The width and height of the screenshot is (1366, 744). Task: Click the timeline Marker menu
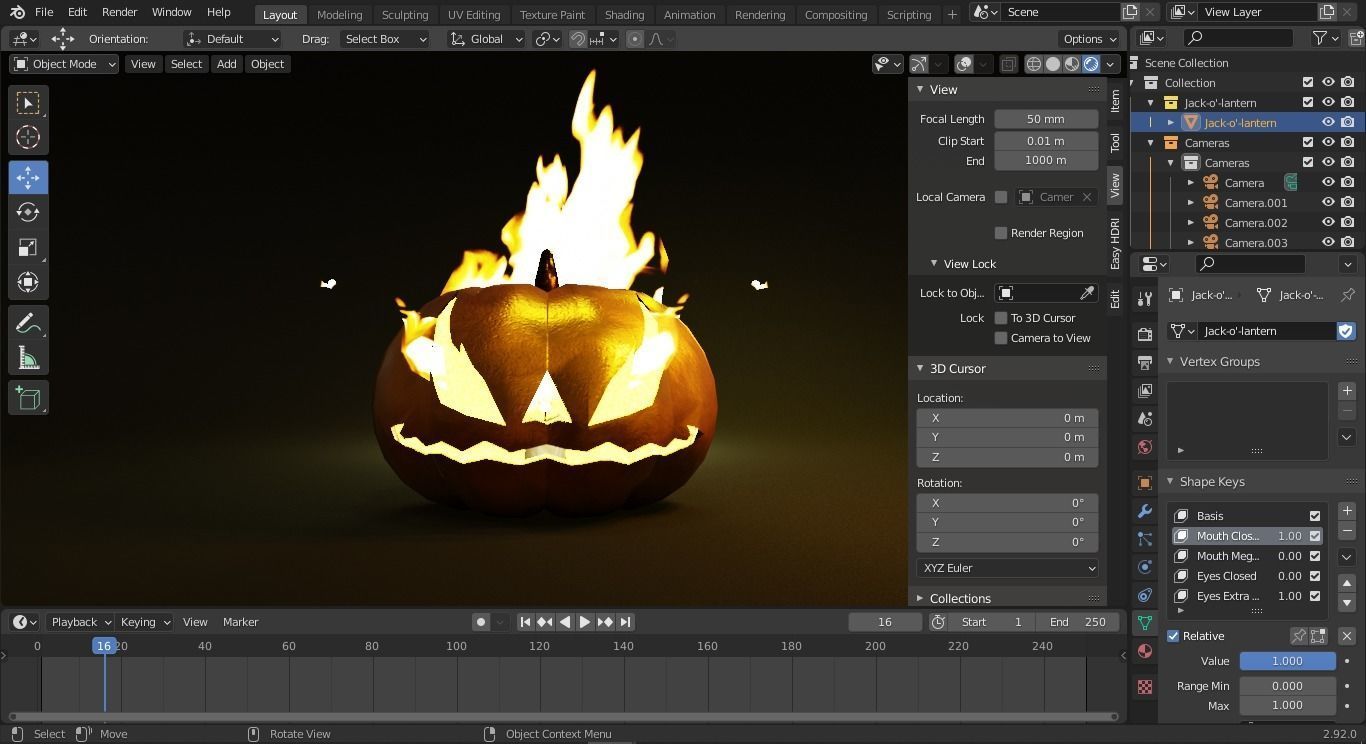point(240,622)
